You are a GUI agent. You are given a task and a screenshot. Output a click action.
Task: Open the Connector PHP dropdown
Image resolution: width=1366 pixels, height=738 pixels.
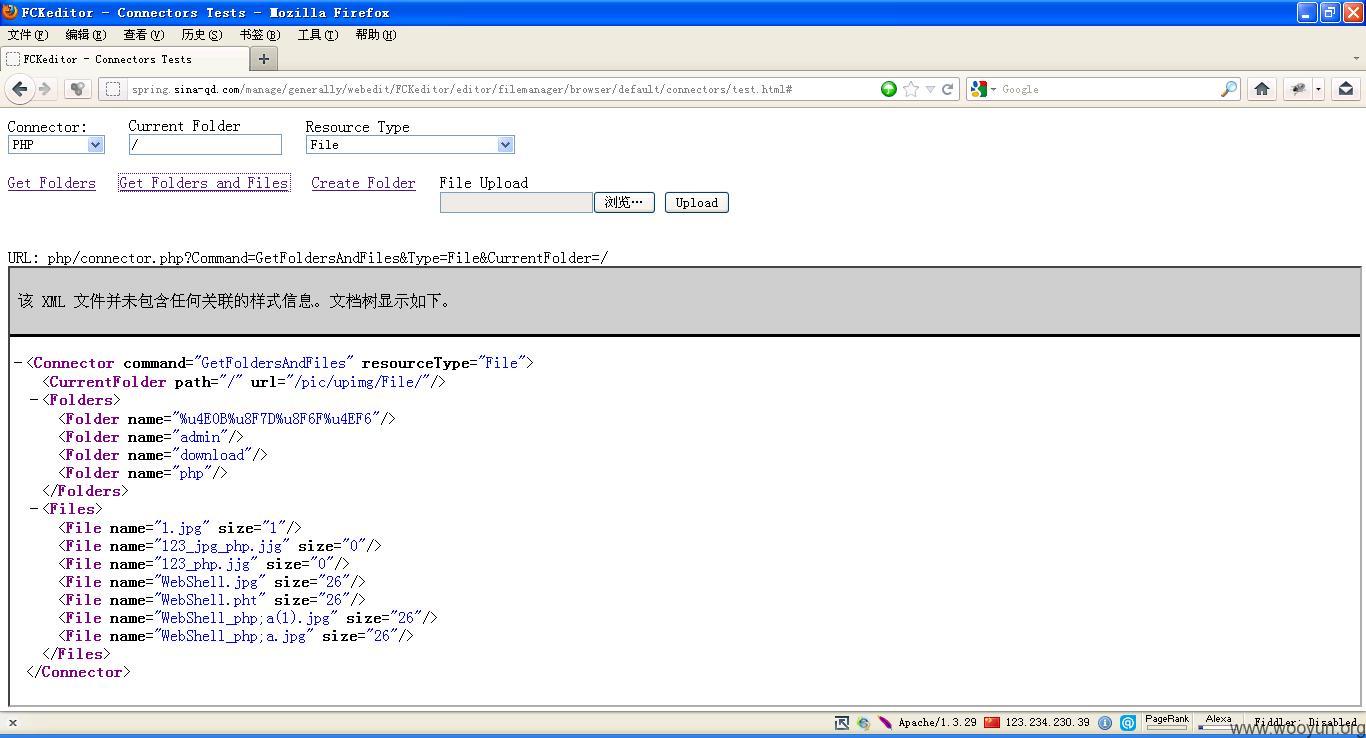[x=56, y=144]
